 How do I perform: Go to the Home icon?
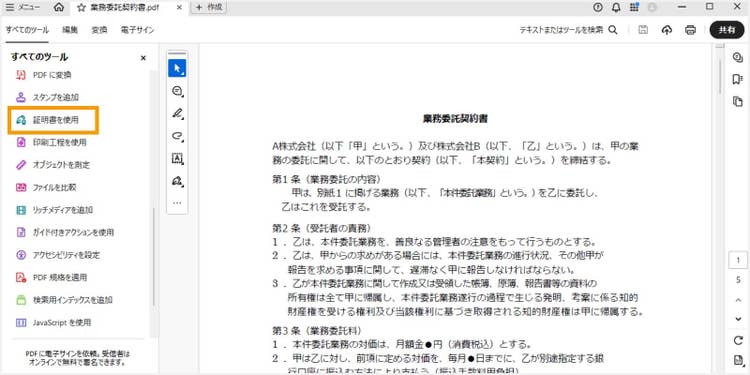click(59, 7)
